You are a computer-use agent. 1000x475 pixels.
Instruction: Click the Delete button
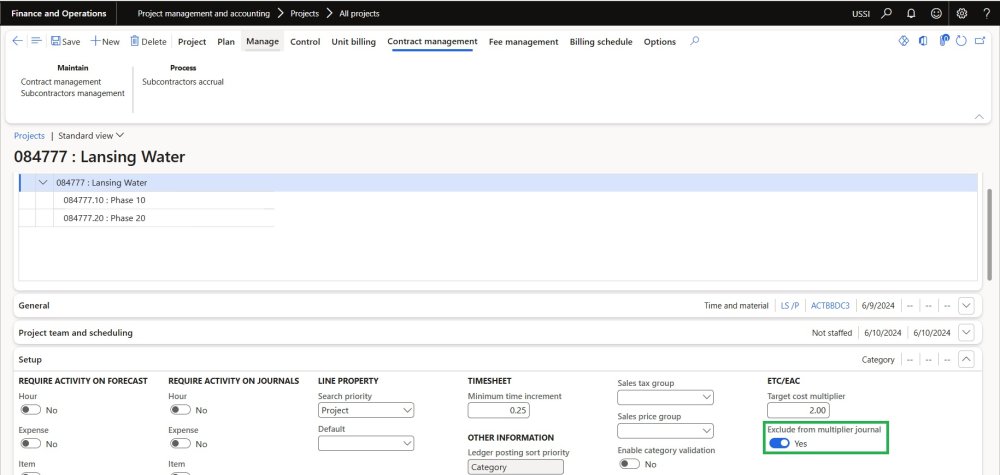point(148,41)
